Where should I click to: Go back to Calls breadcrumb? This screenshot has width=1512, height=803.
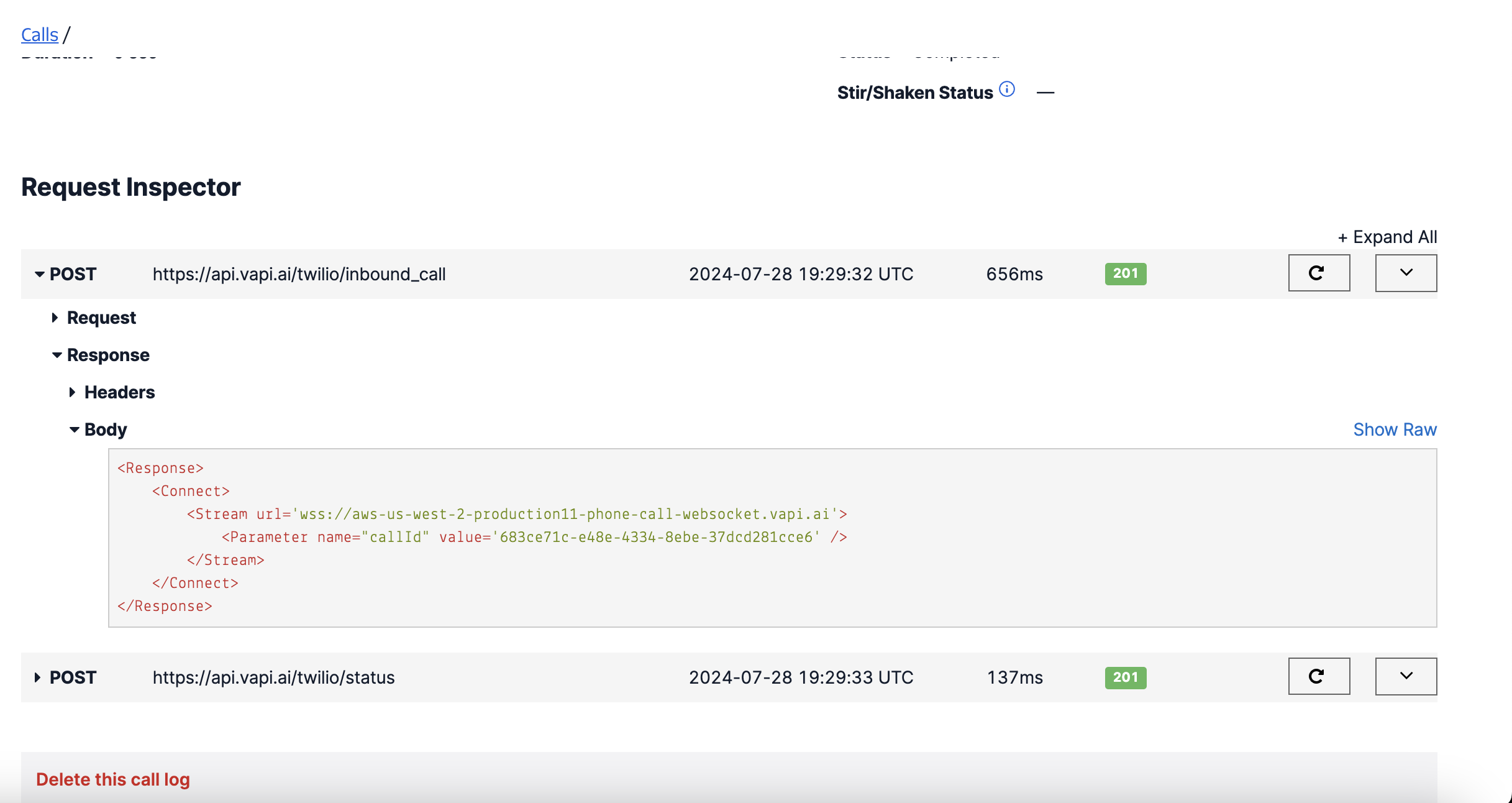pos(40,35)
